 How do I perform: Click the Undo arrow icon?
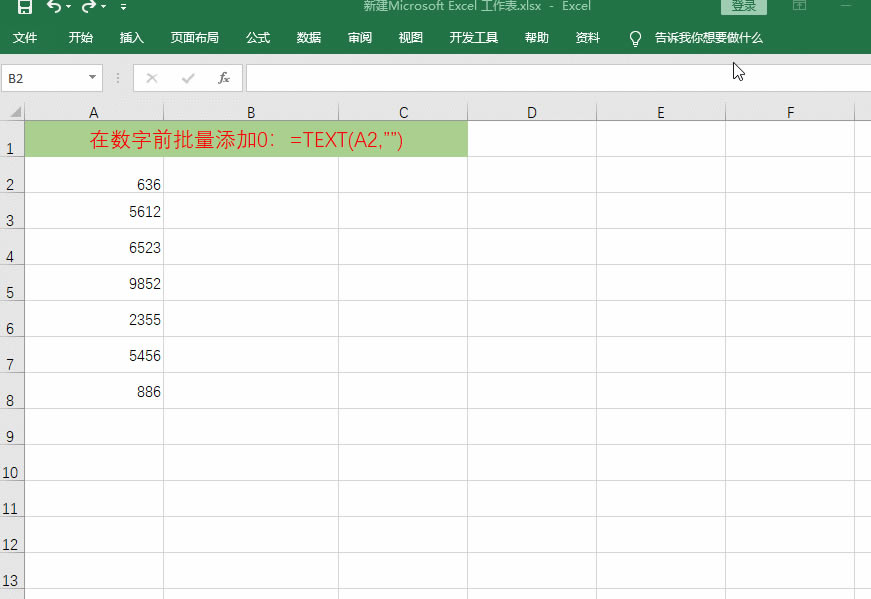54,7
